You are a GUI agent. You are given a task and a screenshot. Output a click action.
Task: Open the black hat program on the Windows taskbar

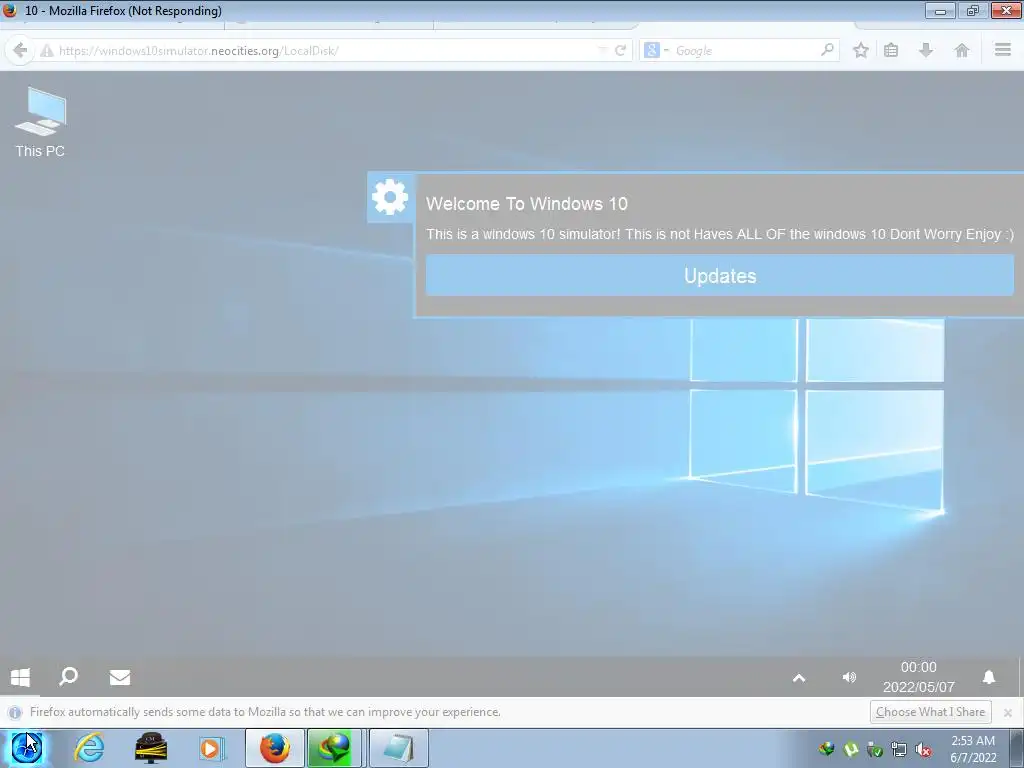tap(151, 748)
